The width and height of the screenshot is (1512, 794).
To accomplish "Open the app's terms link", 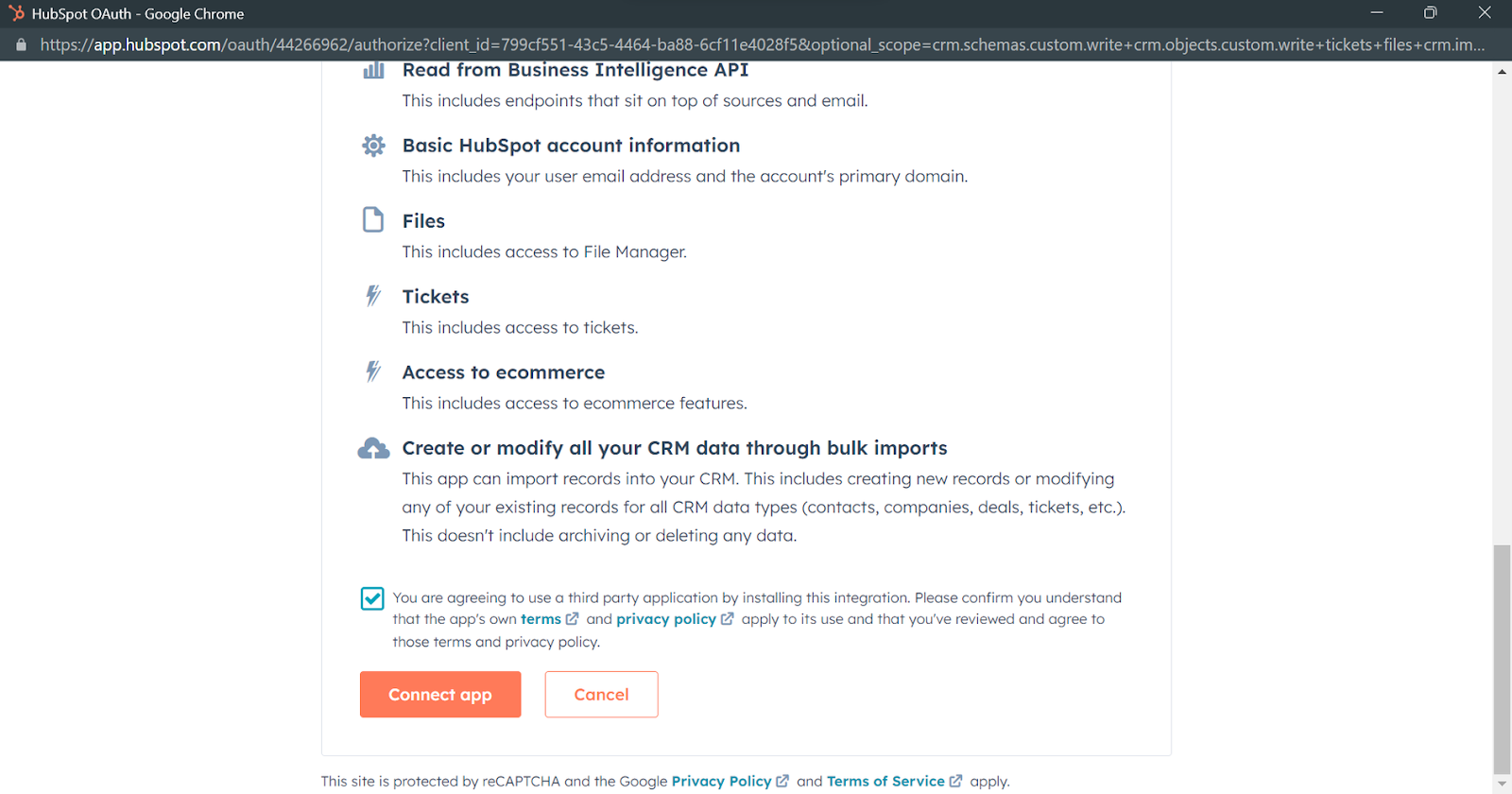I will [x=541, y=619].
